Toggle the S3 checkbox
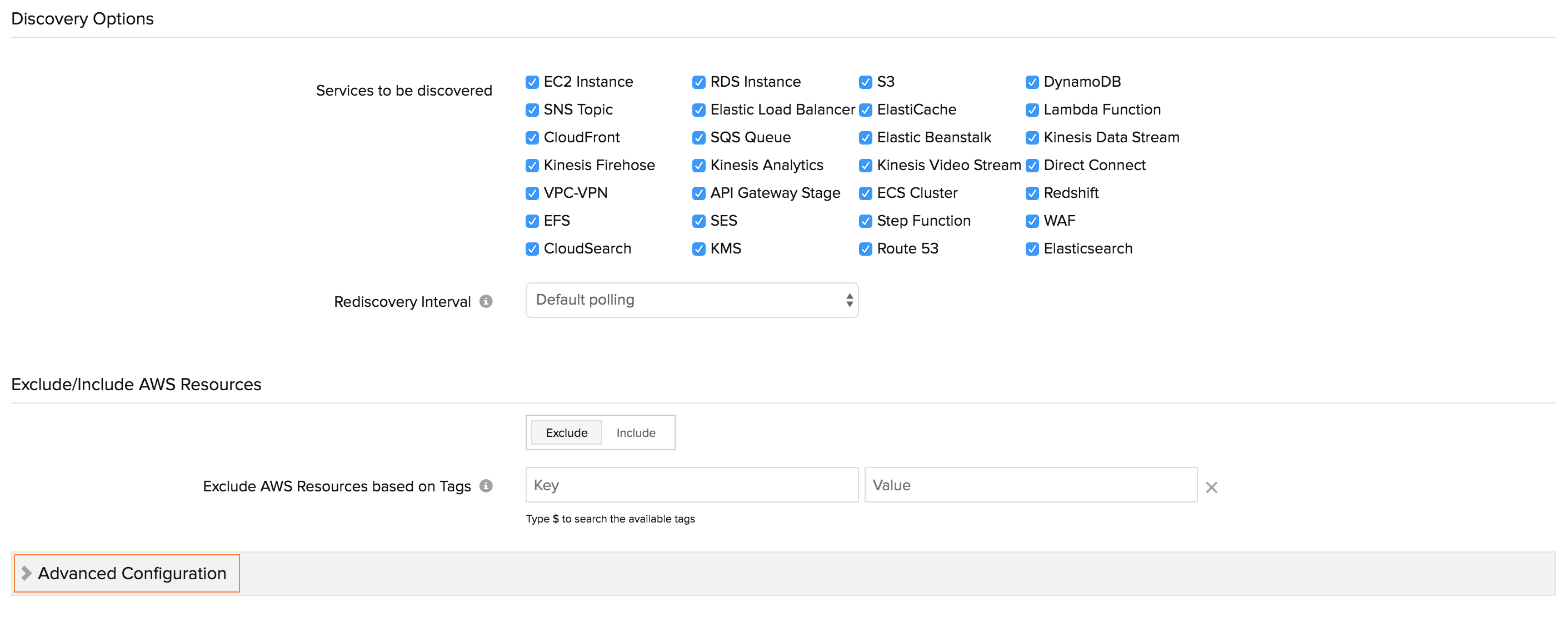 click(x=866, y=82)
